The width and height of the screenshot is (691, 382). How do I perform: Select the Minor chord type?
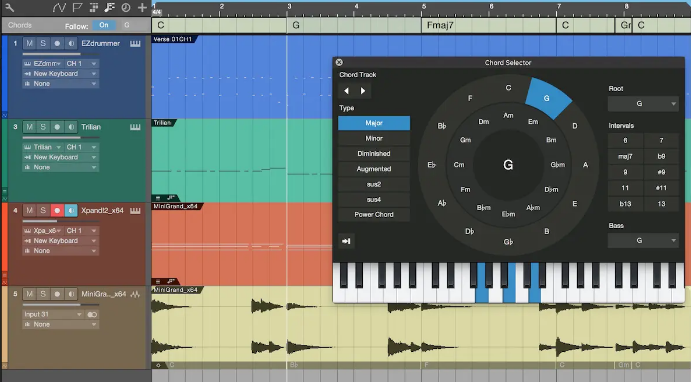click(374, 138)
